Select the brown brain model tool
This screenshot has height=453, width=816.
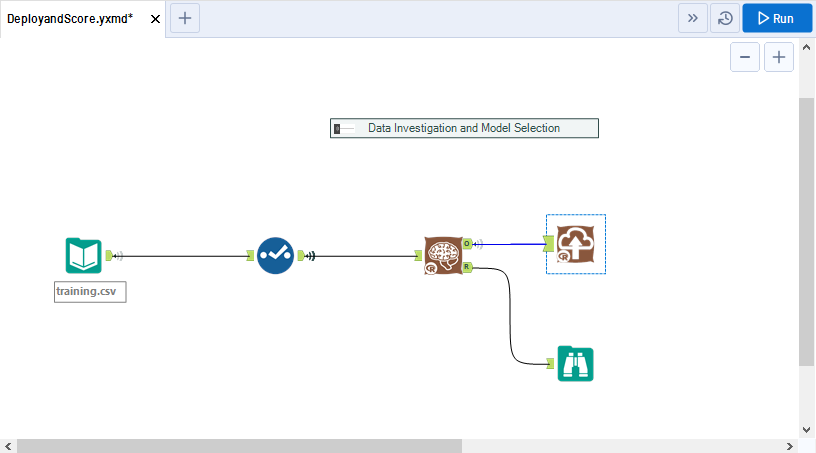(x=442, y=256)
